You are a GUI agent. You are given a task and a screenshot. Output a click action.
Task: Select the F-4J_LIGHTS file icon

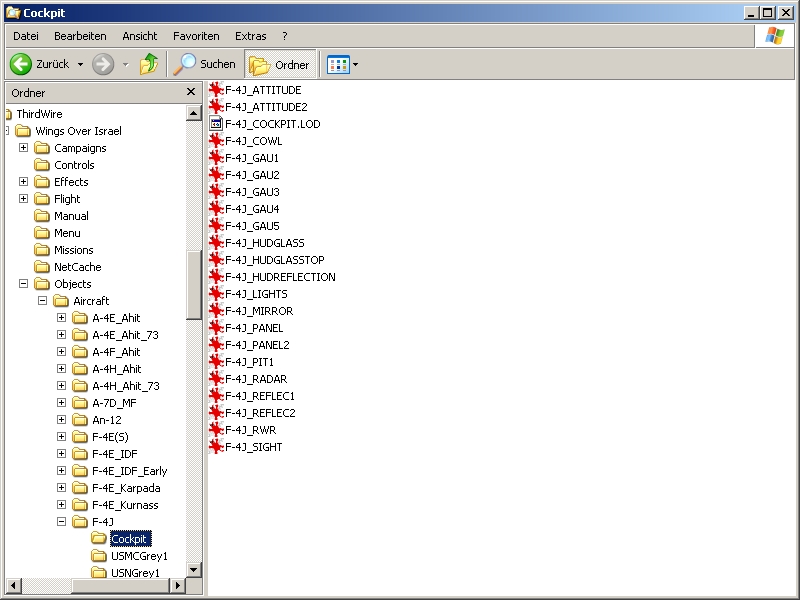click(x=216, y=294)
